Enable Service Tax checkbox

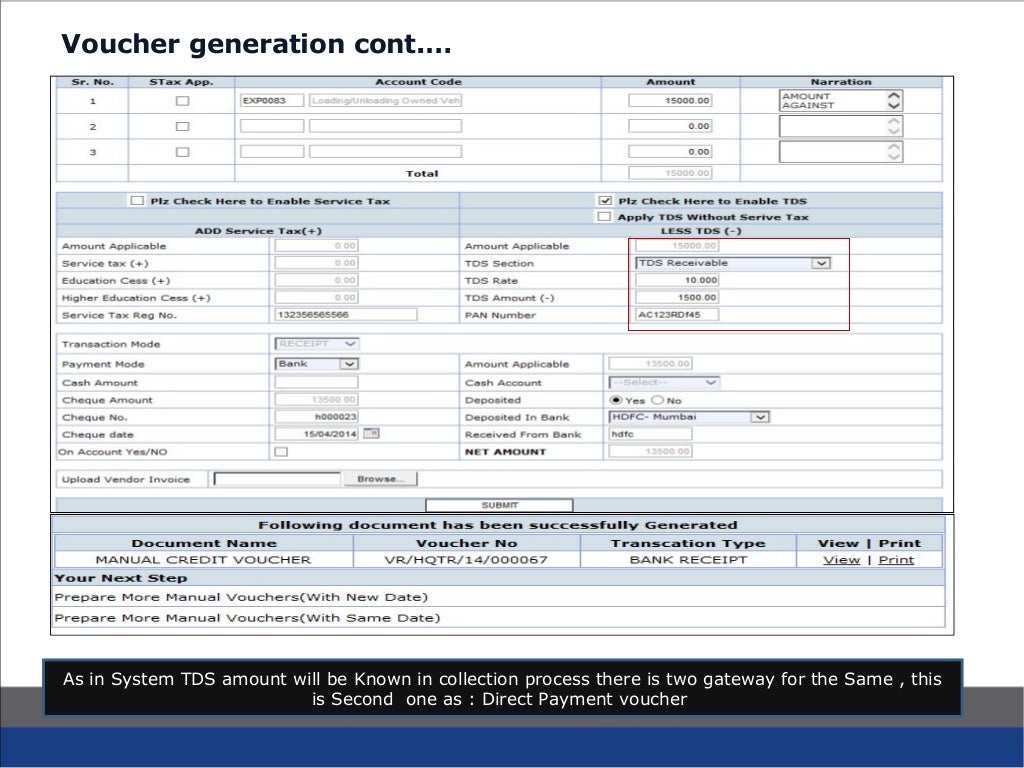(136, 200)
